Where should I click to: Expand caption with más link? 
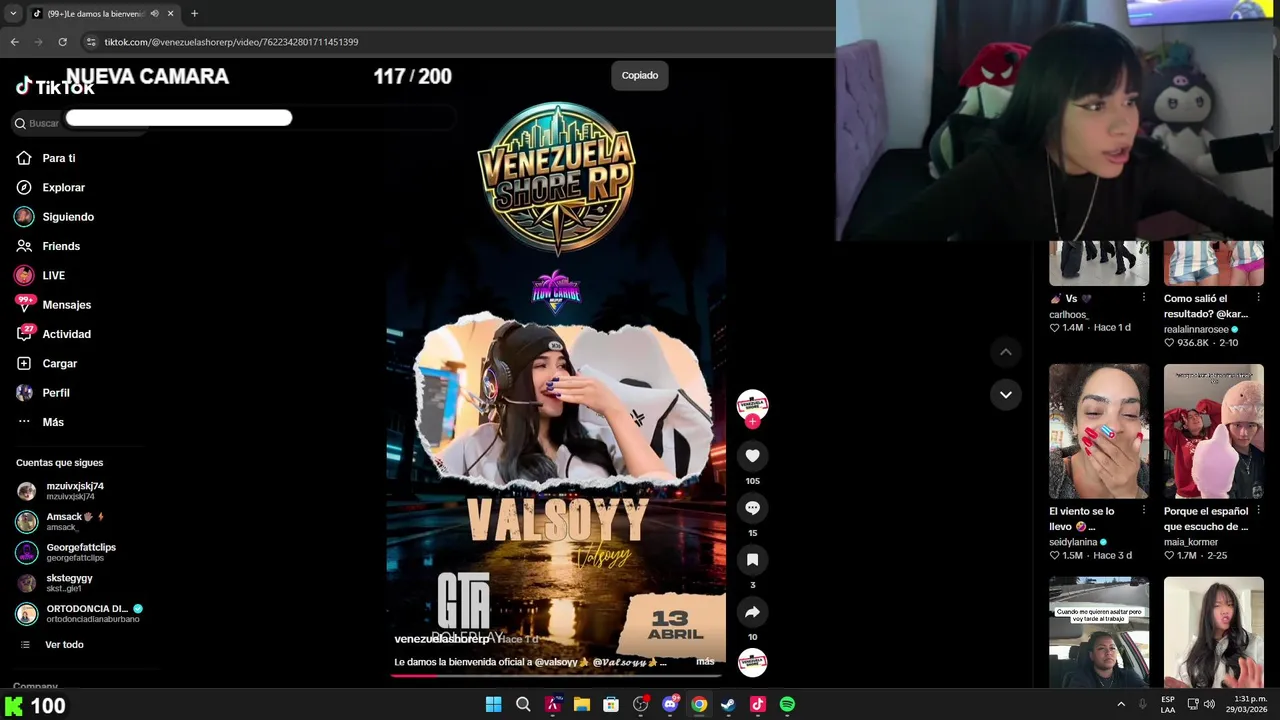click(x=705, y=662)
